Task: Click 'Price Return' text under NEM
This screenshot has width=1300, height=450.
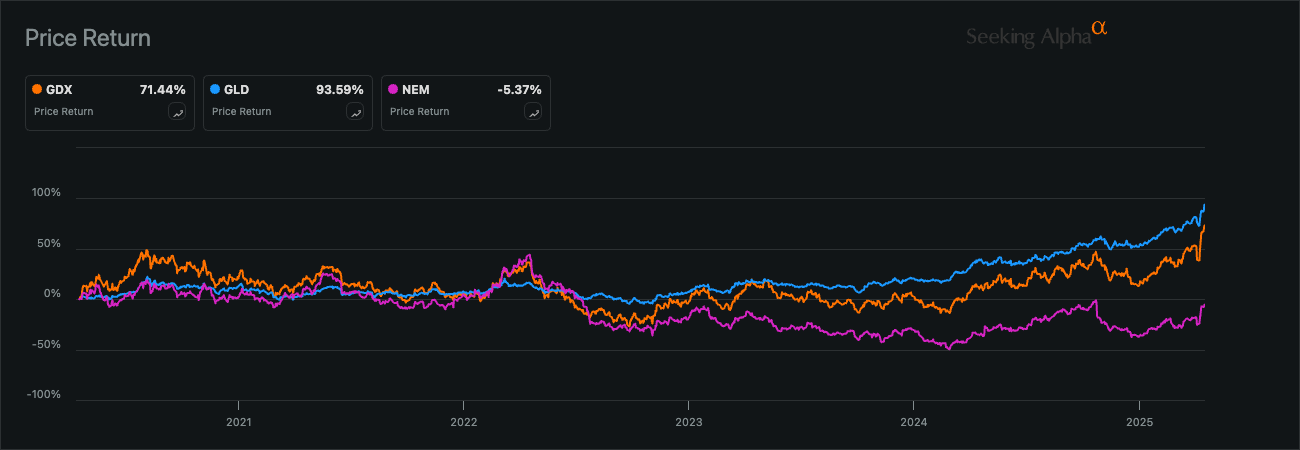Action: point(419,112)
